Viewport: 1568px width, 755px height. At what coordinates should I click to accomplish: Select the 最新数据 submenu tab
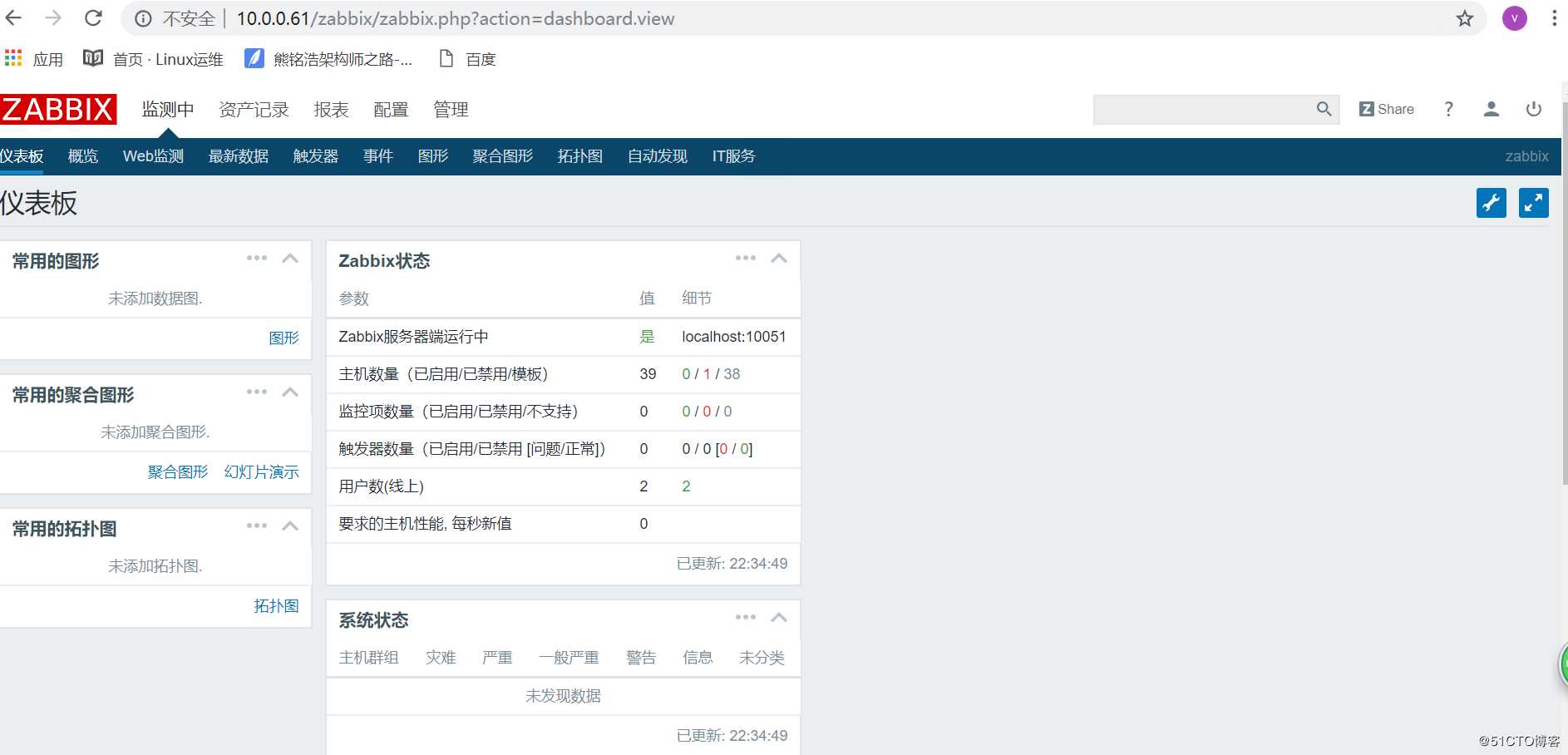pyautogui.click(x=239, y=156)
